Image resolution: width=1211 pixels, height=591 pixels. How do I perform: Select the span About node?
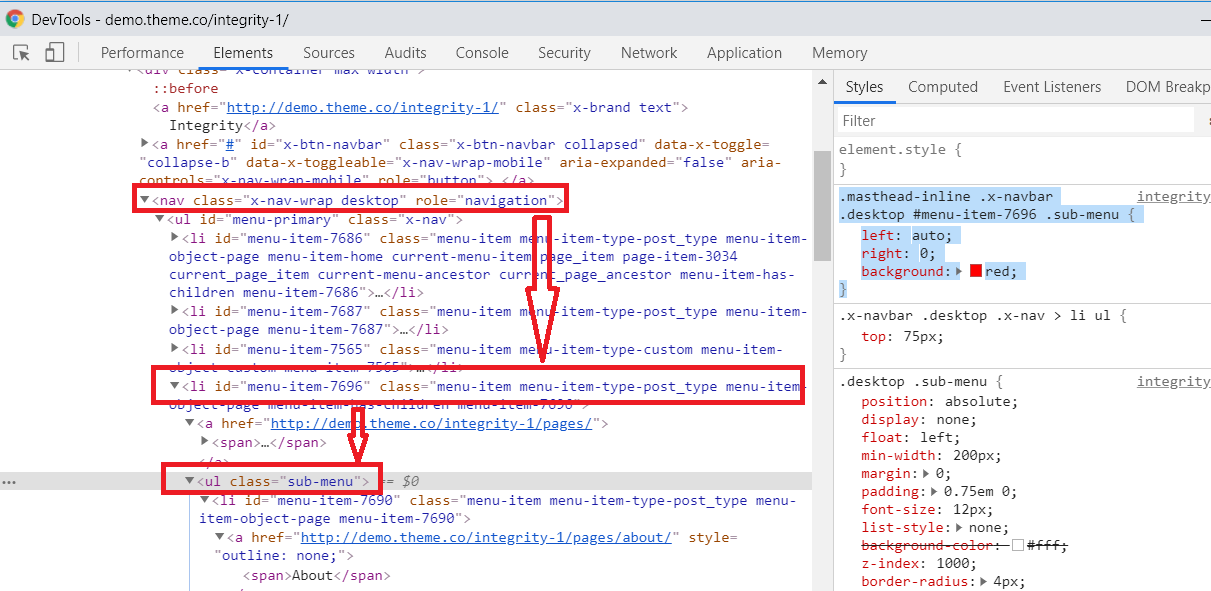(316, 575)
